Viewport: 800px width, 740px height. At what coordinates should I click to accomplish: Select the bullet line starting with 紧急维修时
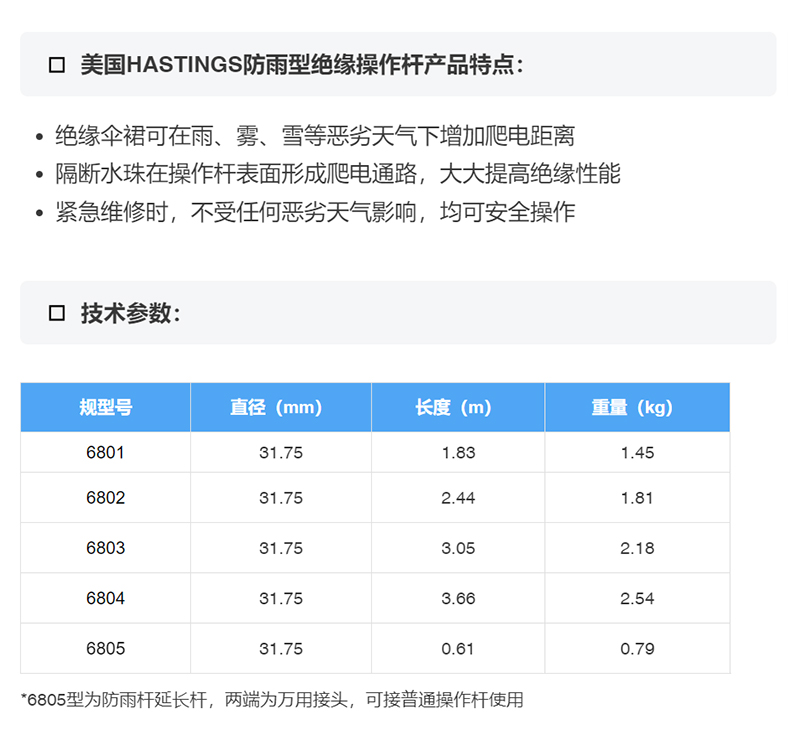pos(315,212)
